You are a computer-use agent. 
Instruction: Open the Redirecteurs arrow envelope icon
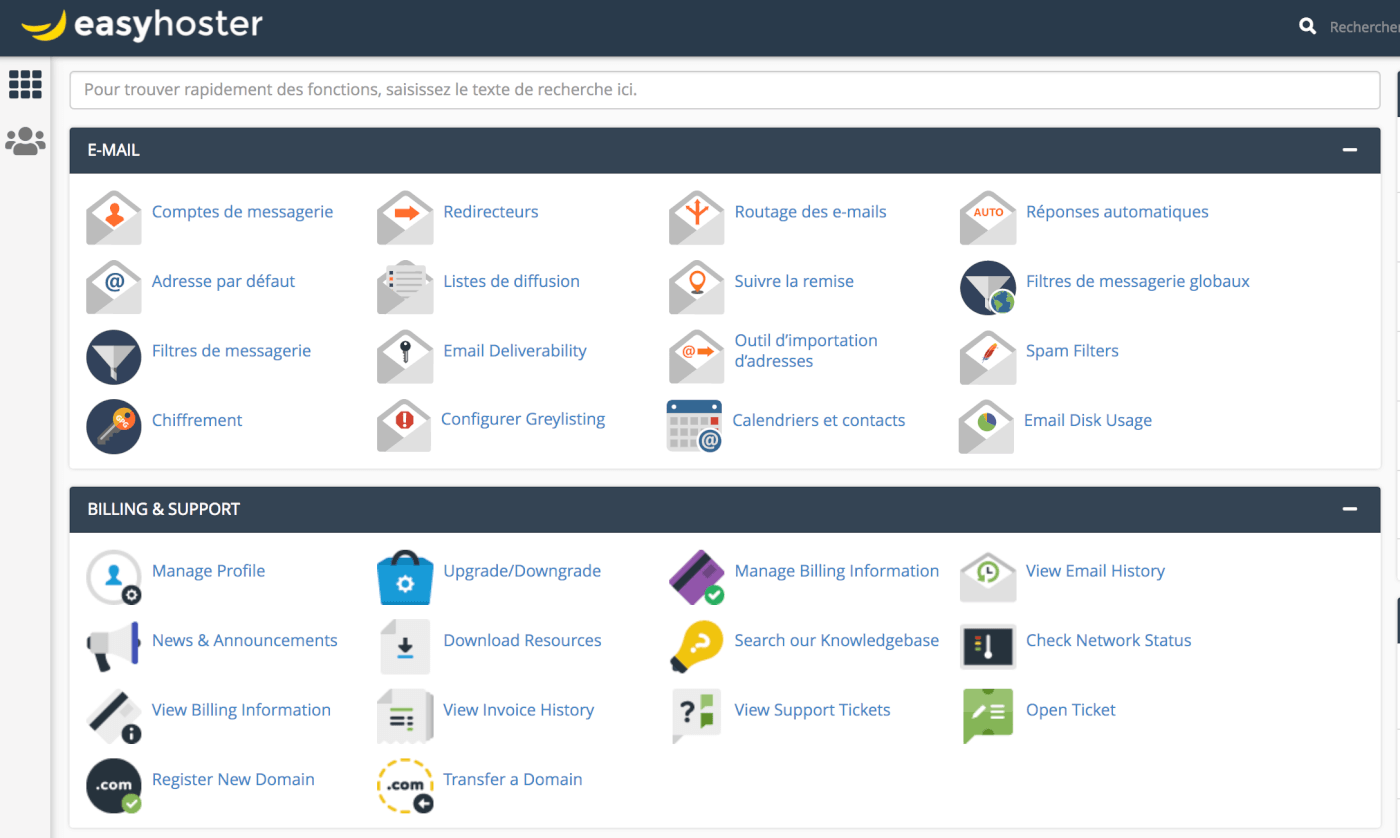coord(405,217)
